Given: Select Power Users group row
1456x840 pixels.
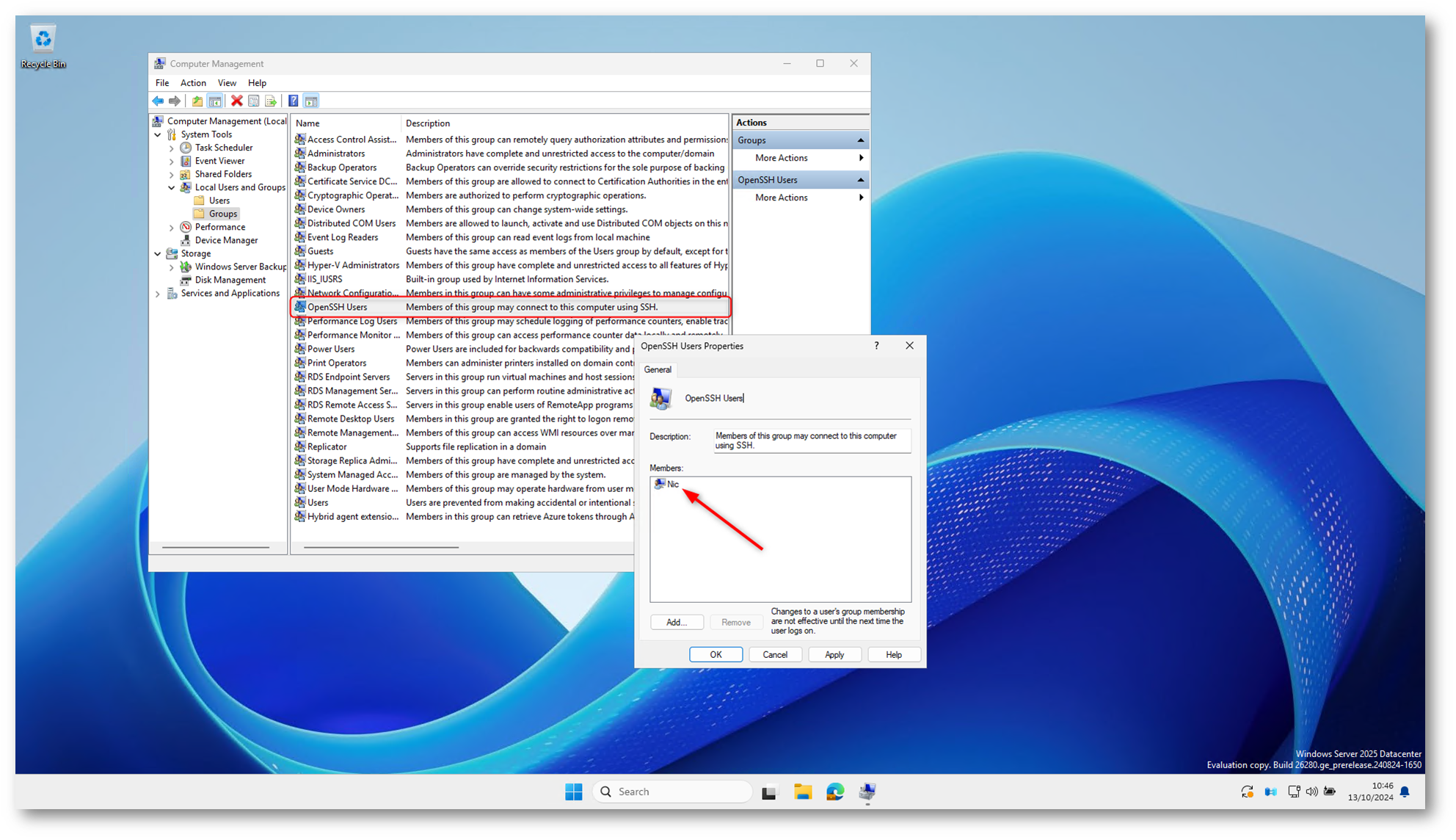Looking at the screenshot, I should pyautogui.click(x=463, y=349).
